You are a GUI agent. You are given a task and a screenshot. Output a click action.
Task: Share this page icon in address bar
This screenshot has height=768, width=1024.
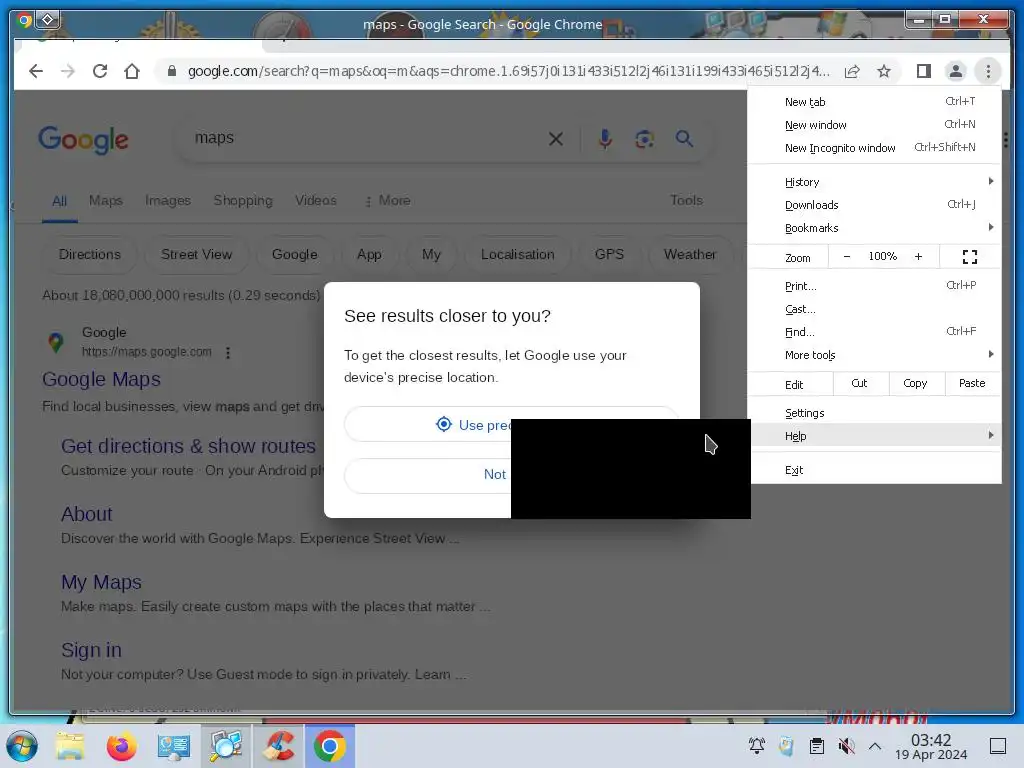pyautogui.click(x=852, y=71)
